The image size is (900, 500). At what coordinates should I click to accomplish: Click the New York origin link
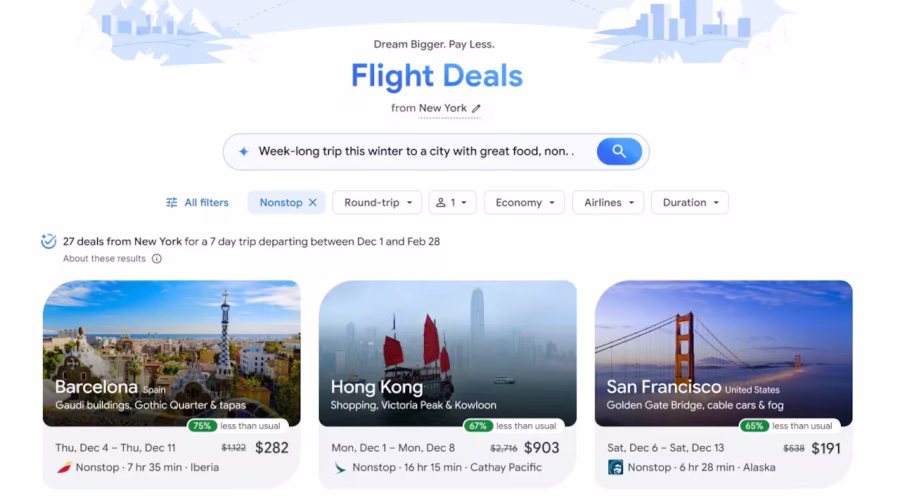(443, 108)
